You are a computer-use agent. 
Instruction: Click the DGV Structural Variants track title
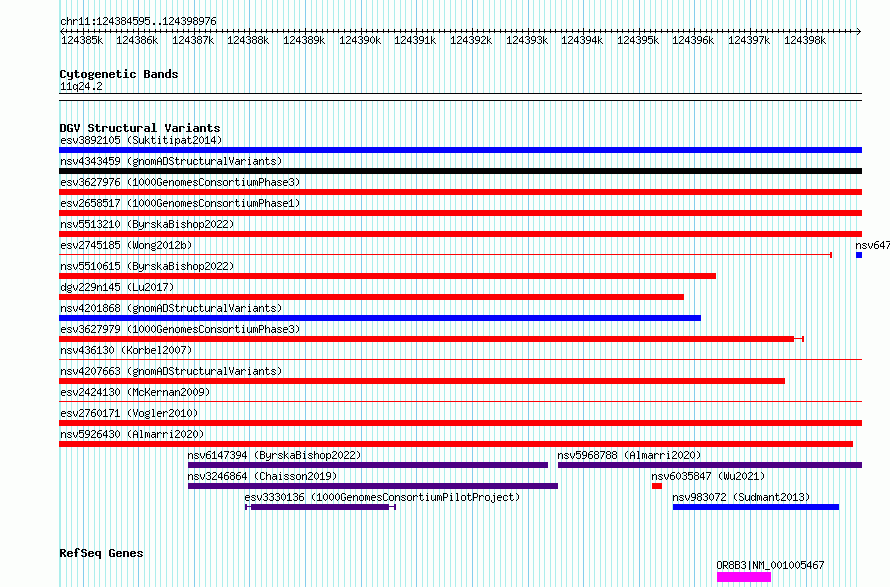click(x=140, y=128)
